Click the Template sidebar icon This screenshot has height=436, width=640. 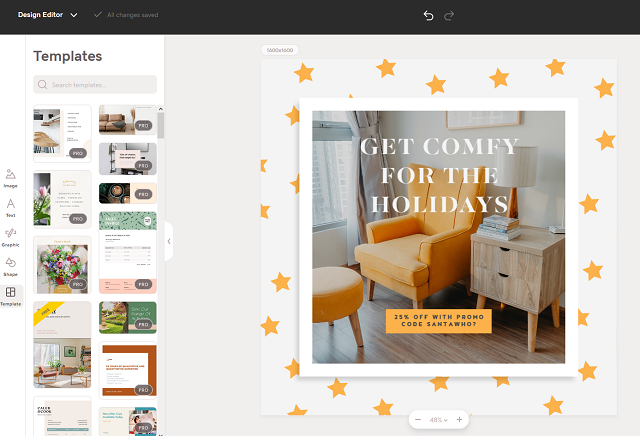[11, 295]
